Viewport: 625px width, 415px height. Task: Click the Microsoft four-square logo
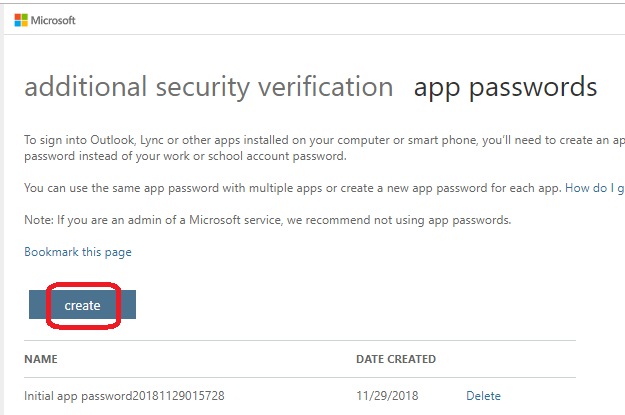coord(21,20)
